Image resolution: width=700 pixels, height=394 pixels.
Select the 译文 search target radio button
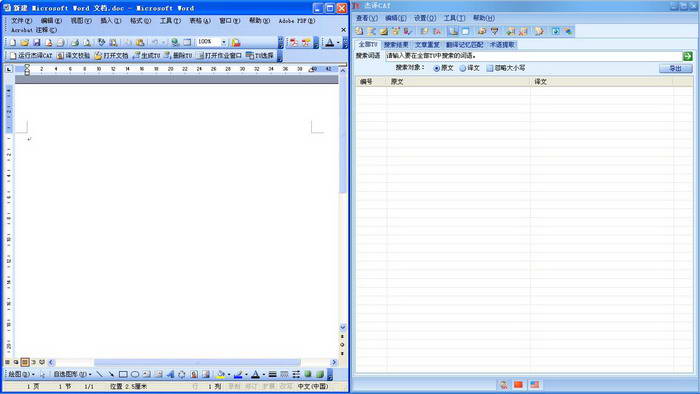469,68
